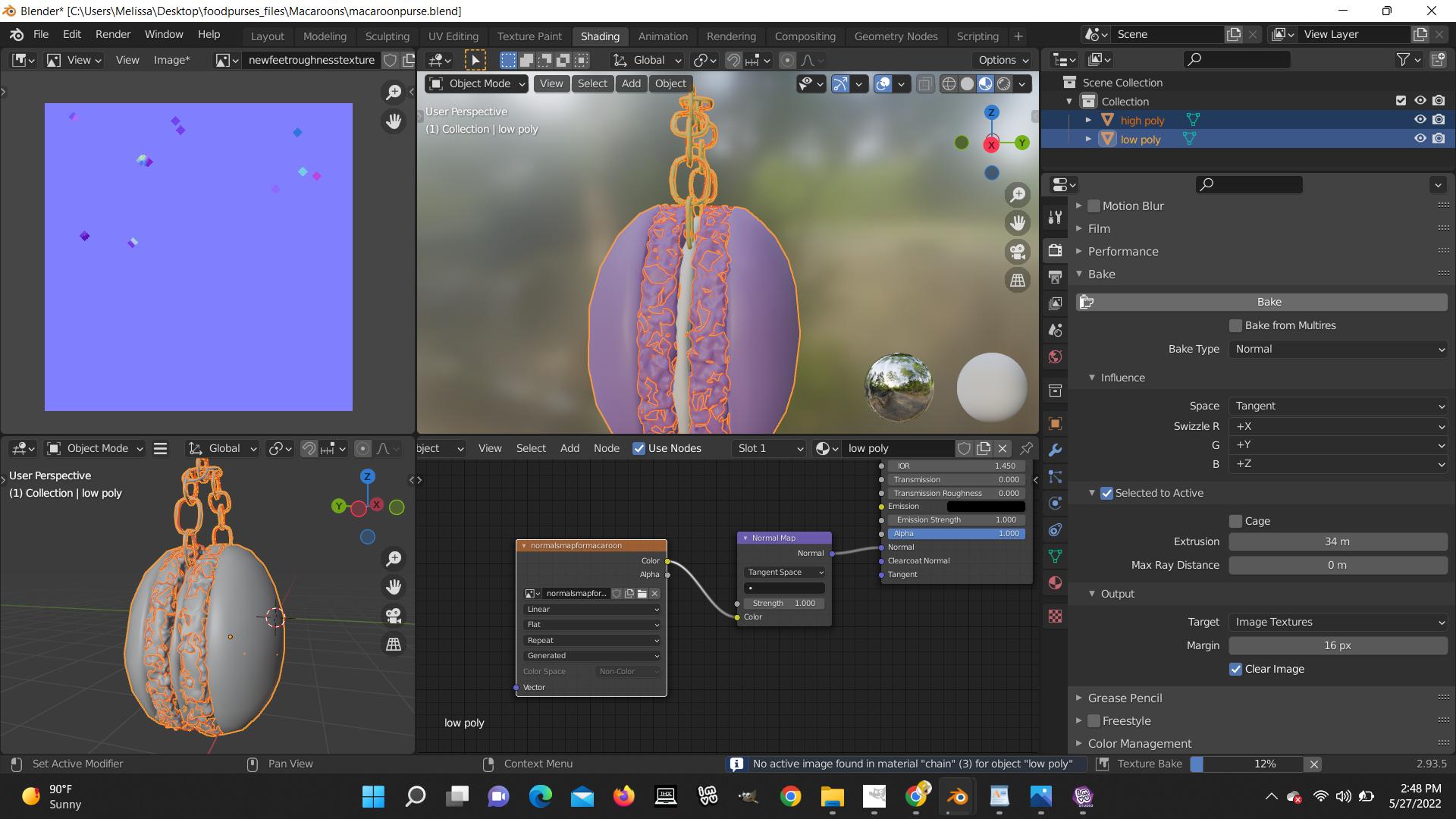Select low poly in the outliner
The image size is (1456, 819).
click(1140, 139)
